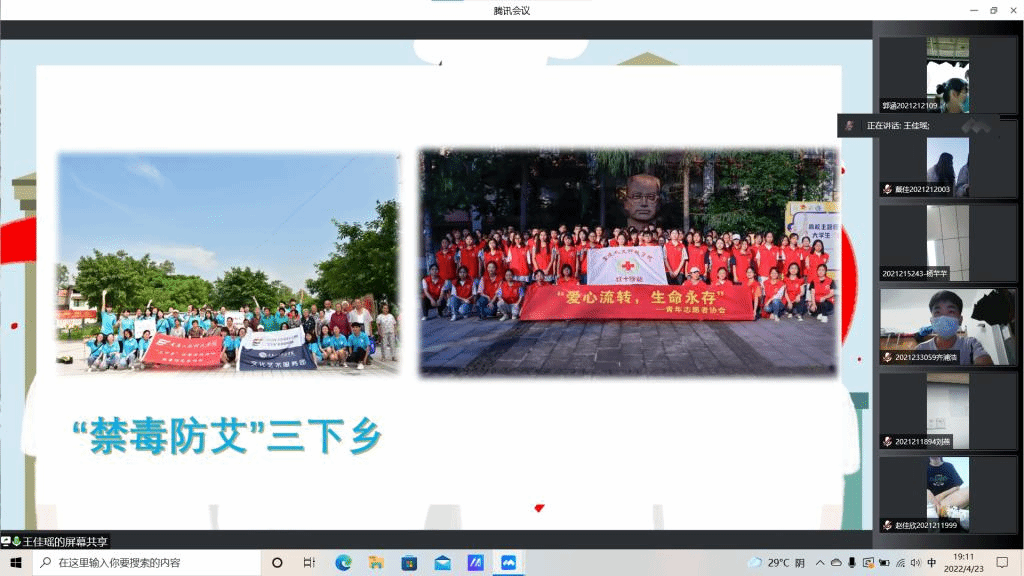
Task: Select the 赵佳欣2021211999 participant video
Action: click(x=947, y=494)
